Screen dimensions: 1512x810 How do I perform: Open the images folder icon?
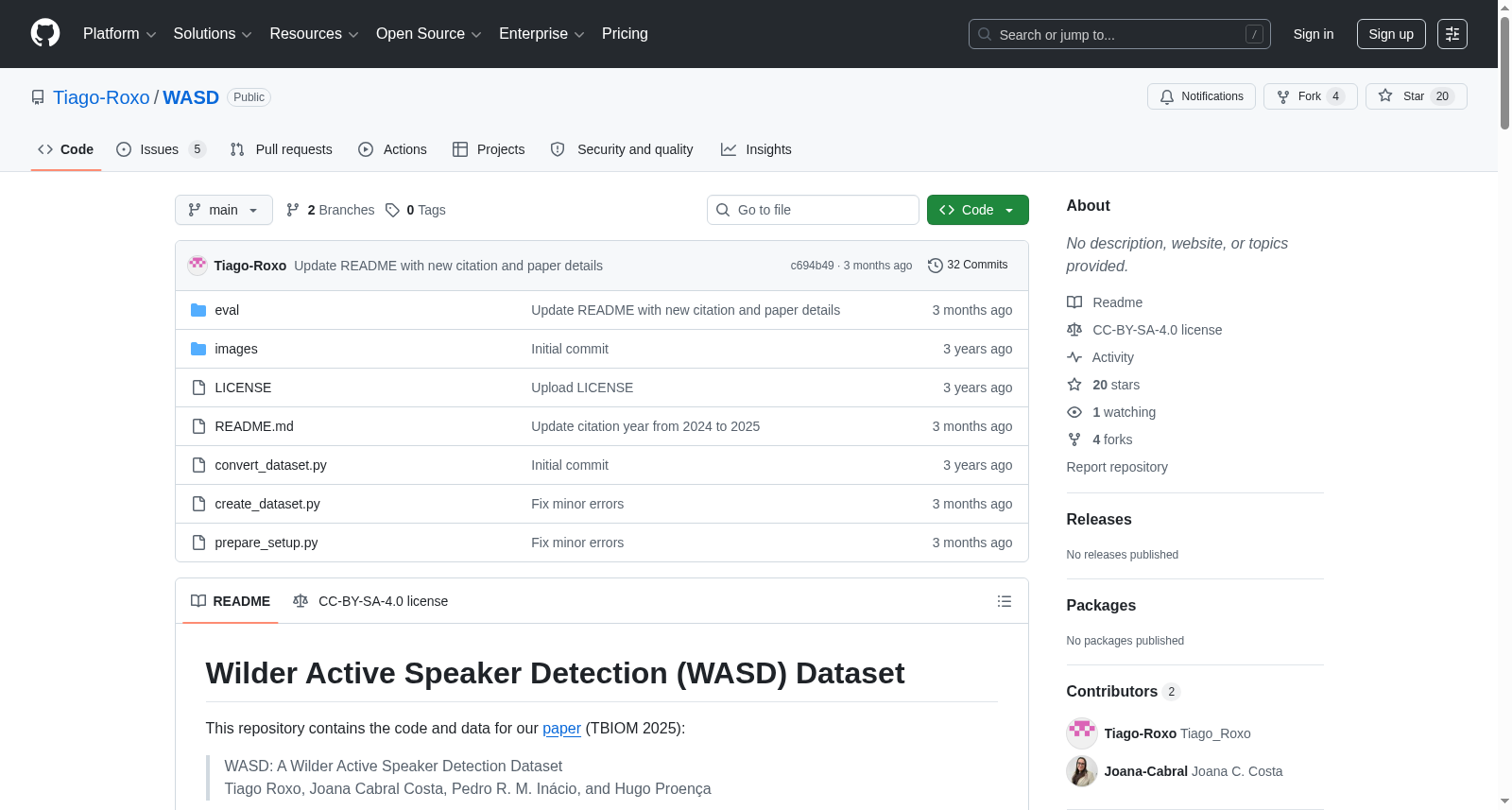(198, 349)
